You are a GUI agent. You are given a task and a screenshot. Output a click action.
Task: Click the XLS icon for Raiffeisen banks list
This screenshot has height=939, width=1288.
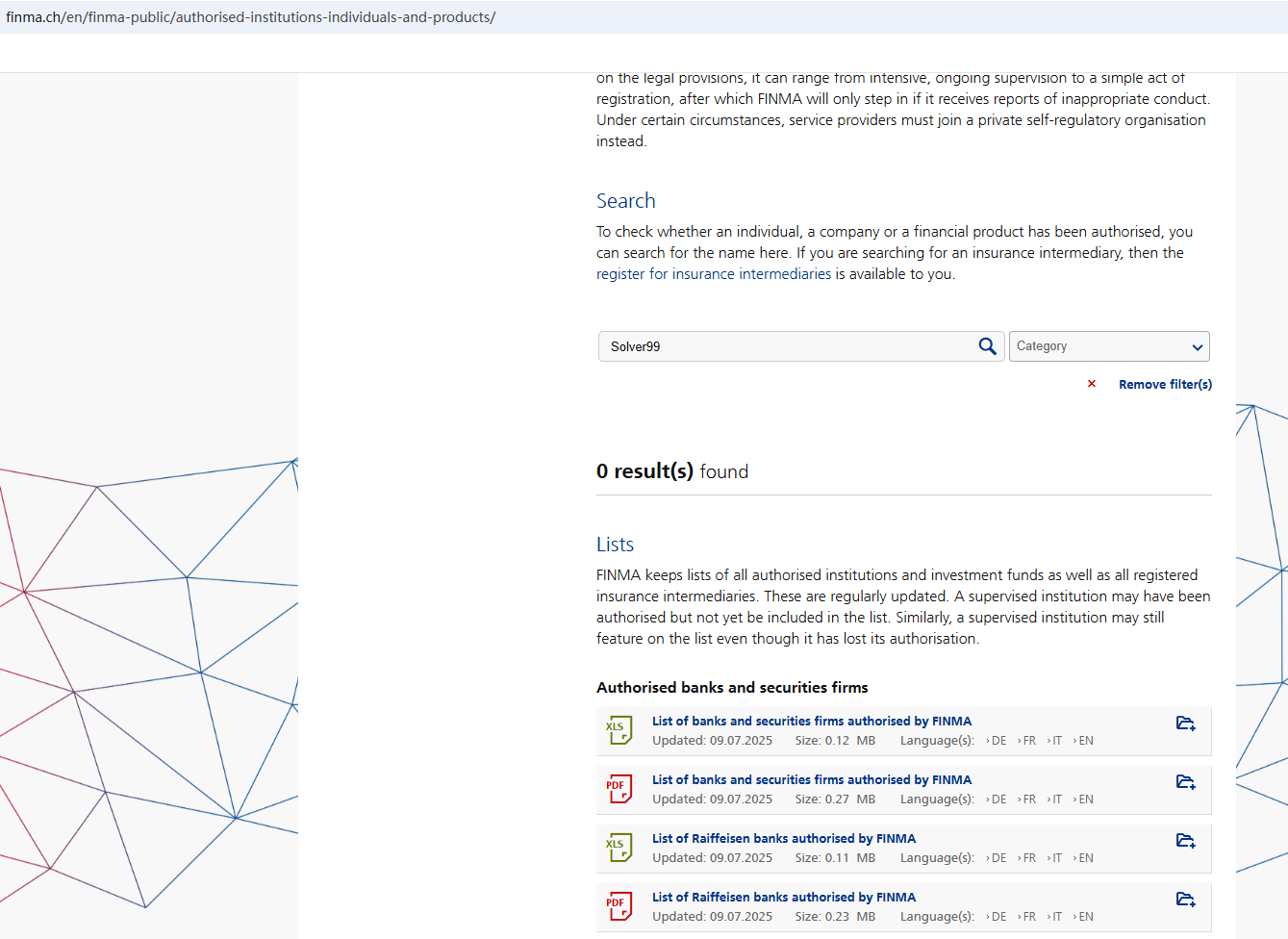[x=619, y=848]
